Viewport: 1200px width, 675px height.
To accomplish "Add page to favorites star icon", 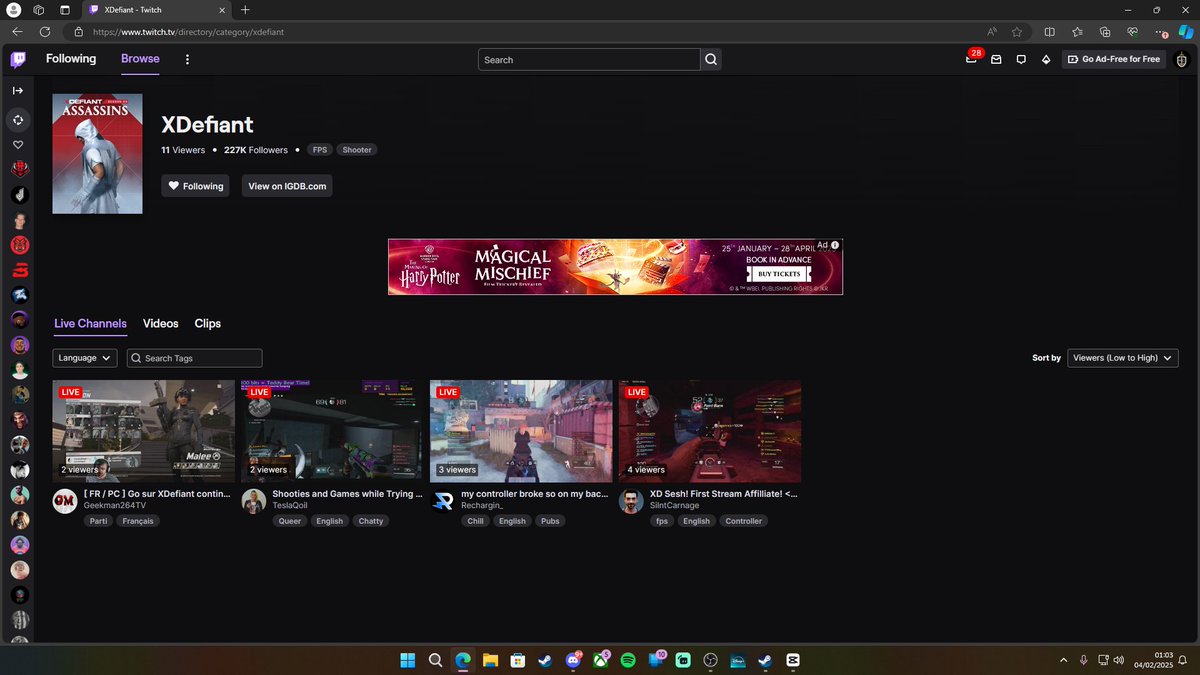I will 1017,32.
